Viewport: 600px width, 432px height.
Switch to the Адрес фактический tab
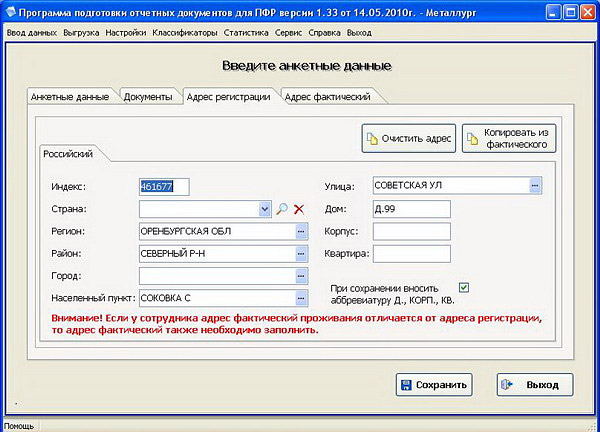tap(328, 97)
